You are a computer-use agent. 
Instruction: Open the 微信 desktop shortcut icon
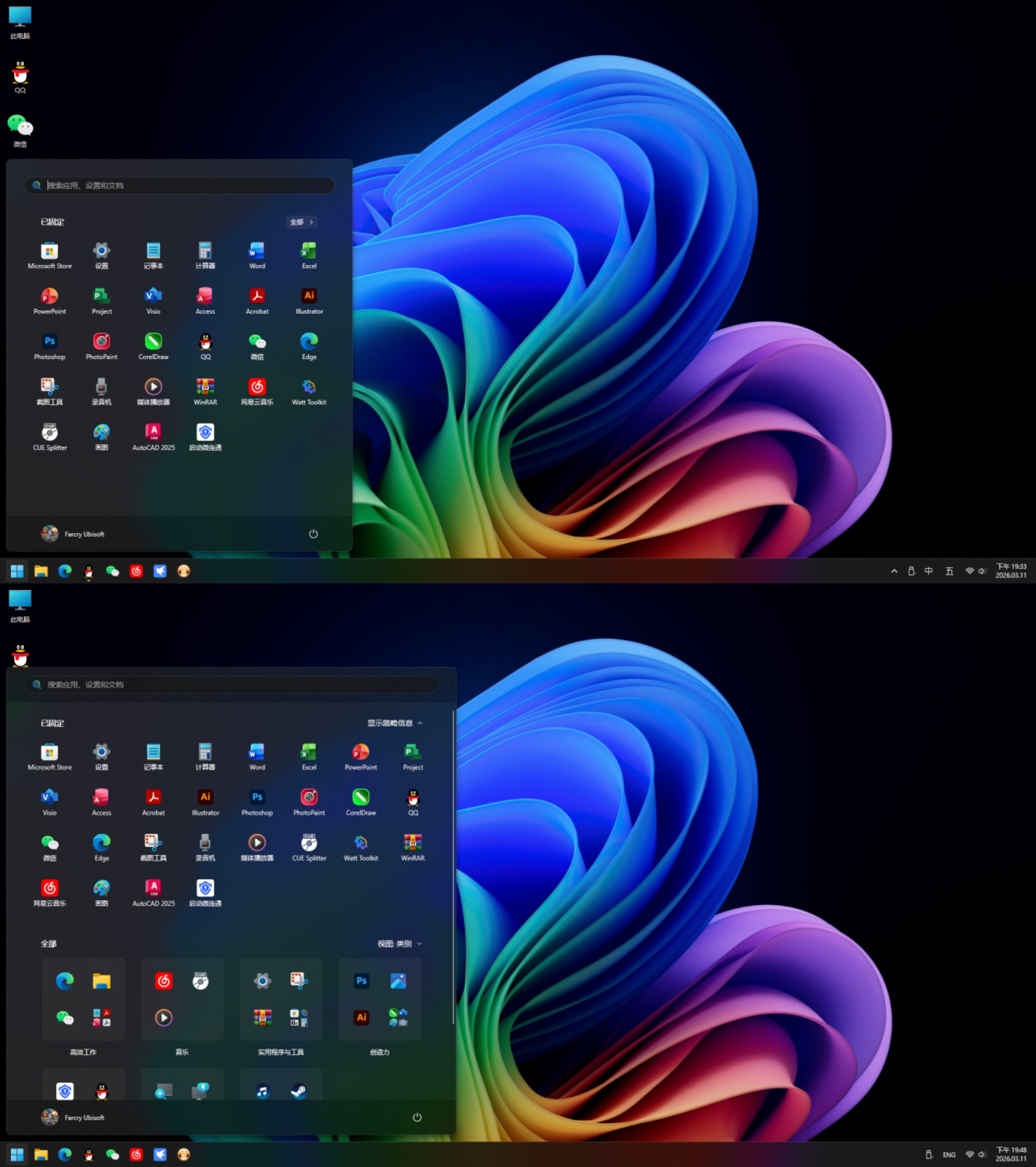coord(20,126)
